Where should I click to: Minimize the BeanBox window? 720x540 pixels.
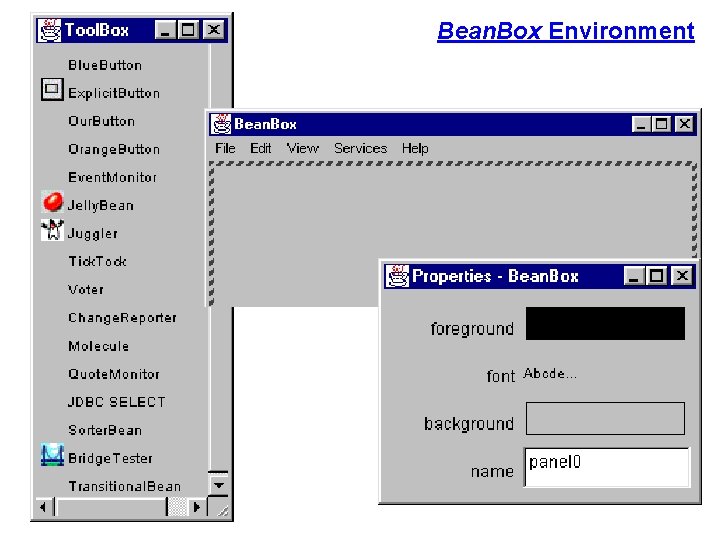tap(641, 124)
